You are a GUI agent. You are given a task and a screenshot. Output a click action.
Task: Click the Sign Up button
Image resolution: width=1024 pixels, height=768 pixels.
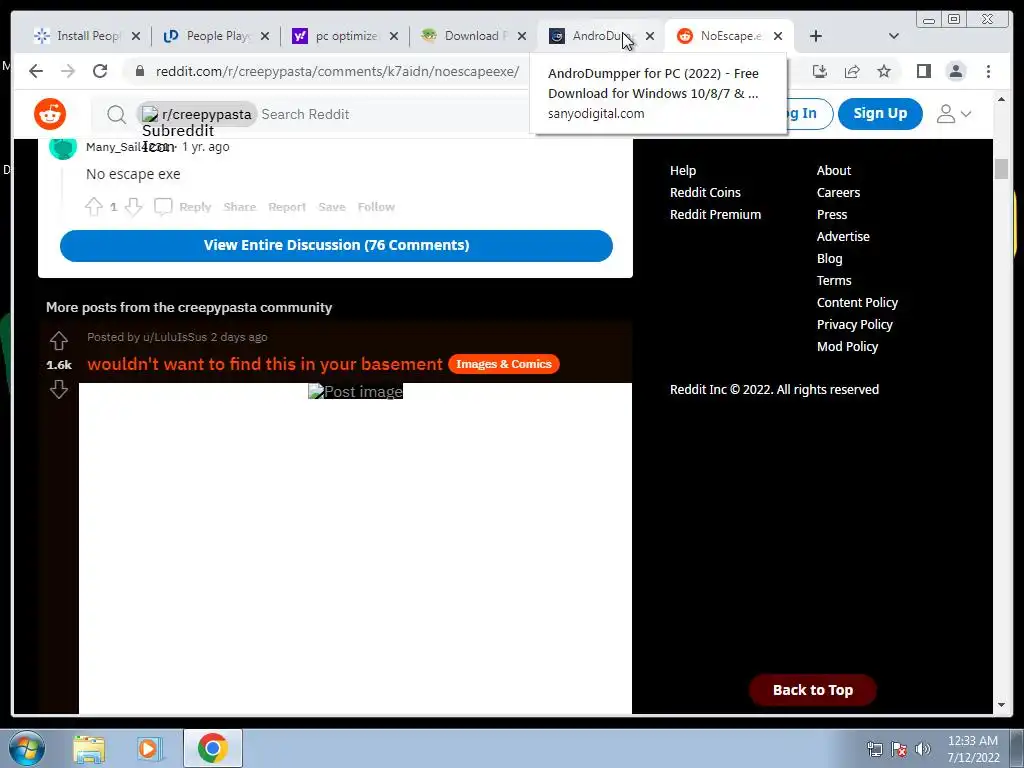pos(880,114)
